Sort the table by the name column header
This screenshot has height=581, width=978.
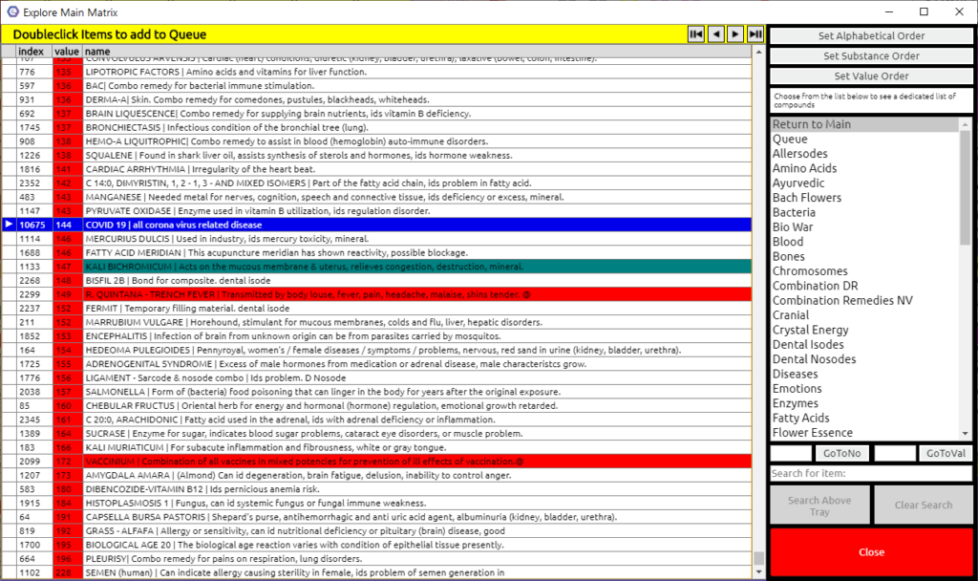pos(400,51)
